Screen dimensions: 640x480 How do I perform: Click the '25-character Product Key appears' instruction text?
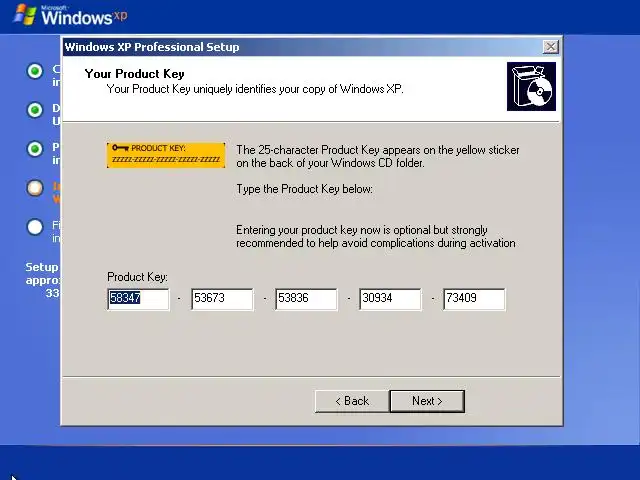pos(378,156)
